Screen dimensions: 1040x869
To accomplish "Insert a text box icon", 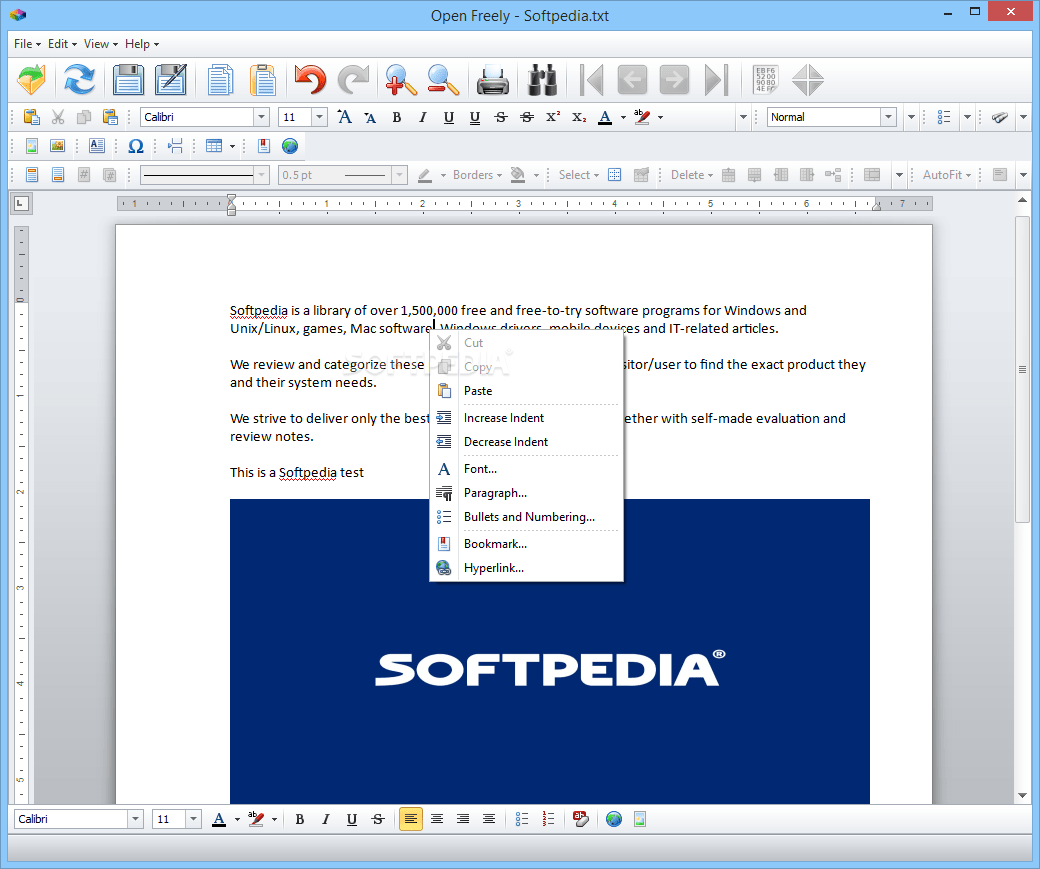I will point(97,146).
